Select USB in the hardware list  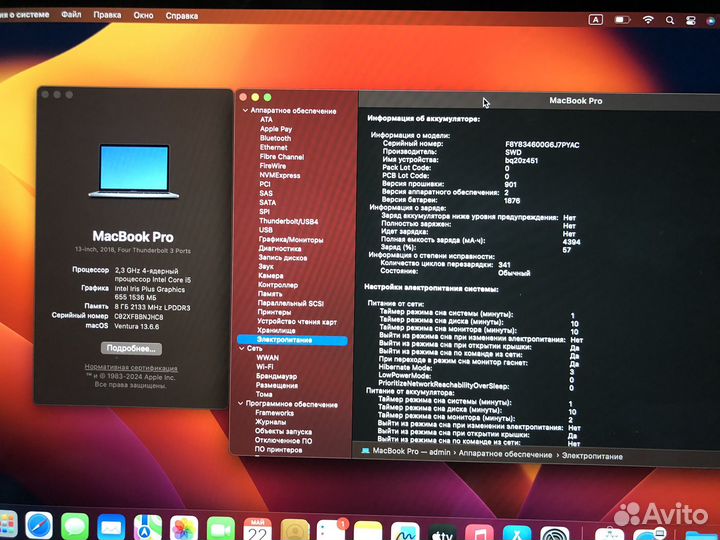tap(266, 230)
